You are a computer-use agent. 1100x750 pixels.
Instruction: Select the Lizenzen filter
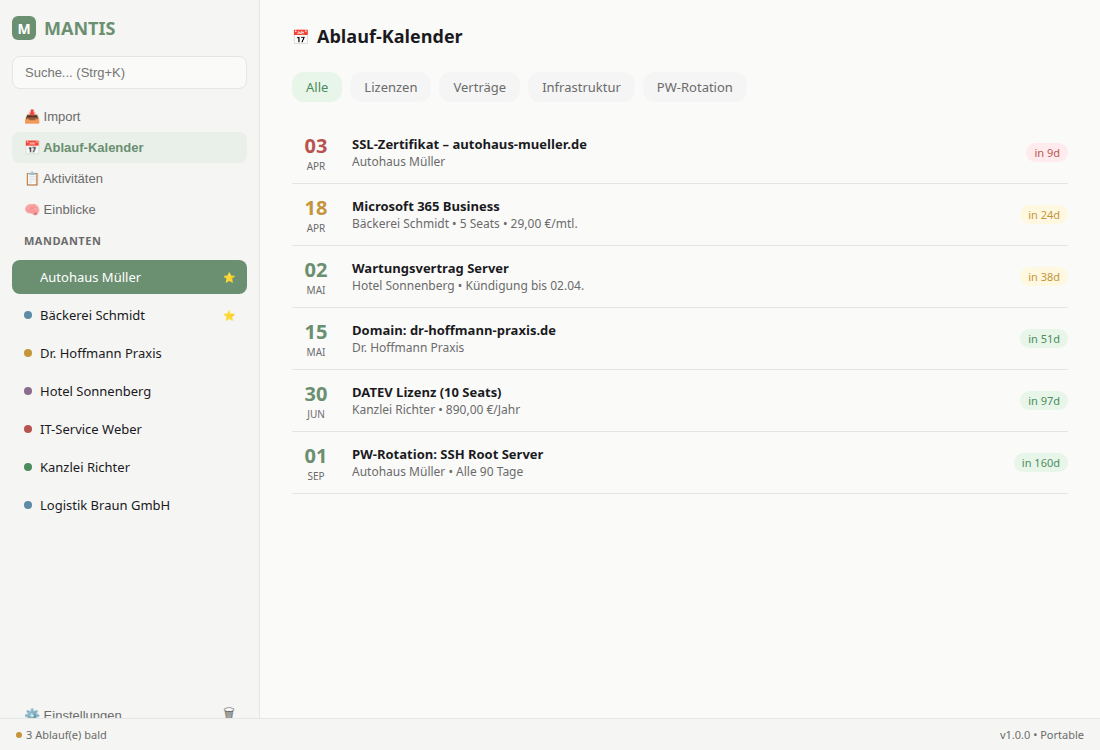click(x=390, y=87)
